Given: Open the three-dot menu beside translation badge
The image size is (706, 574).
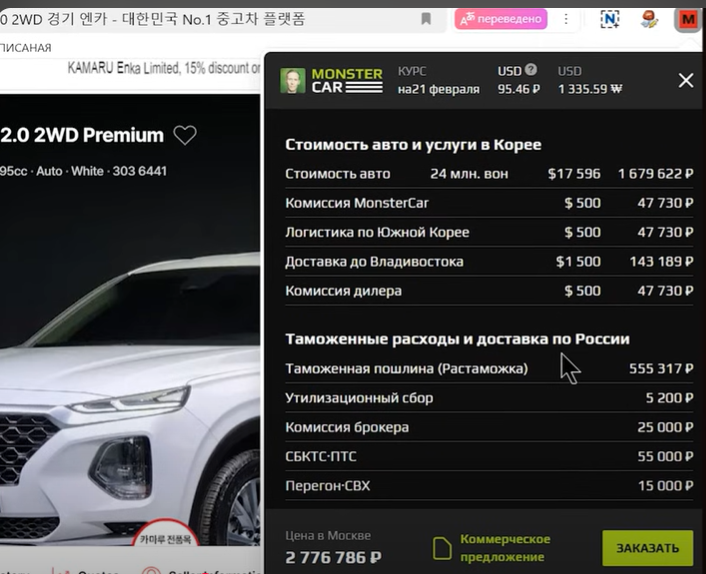Looking at the screenshot, I should click(566, 19).
